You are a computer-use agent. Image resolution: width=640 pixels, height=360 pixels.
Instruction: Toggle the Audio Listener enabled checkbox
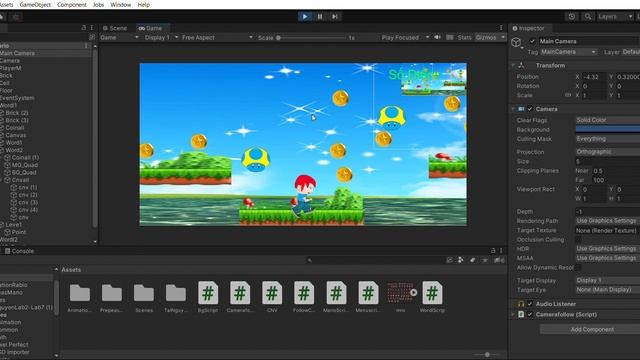tap(530, 304)
